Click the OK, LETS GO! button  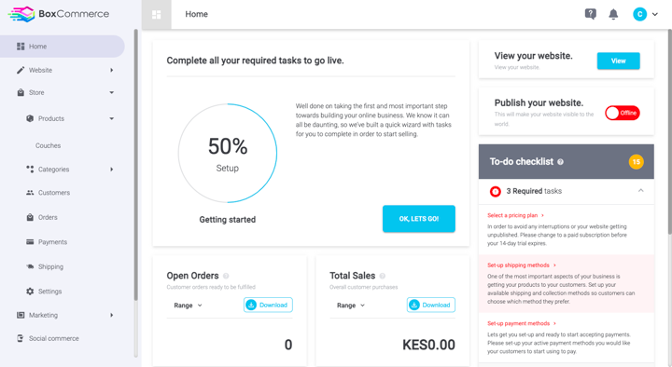(x=419, y=219)
